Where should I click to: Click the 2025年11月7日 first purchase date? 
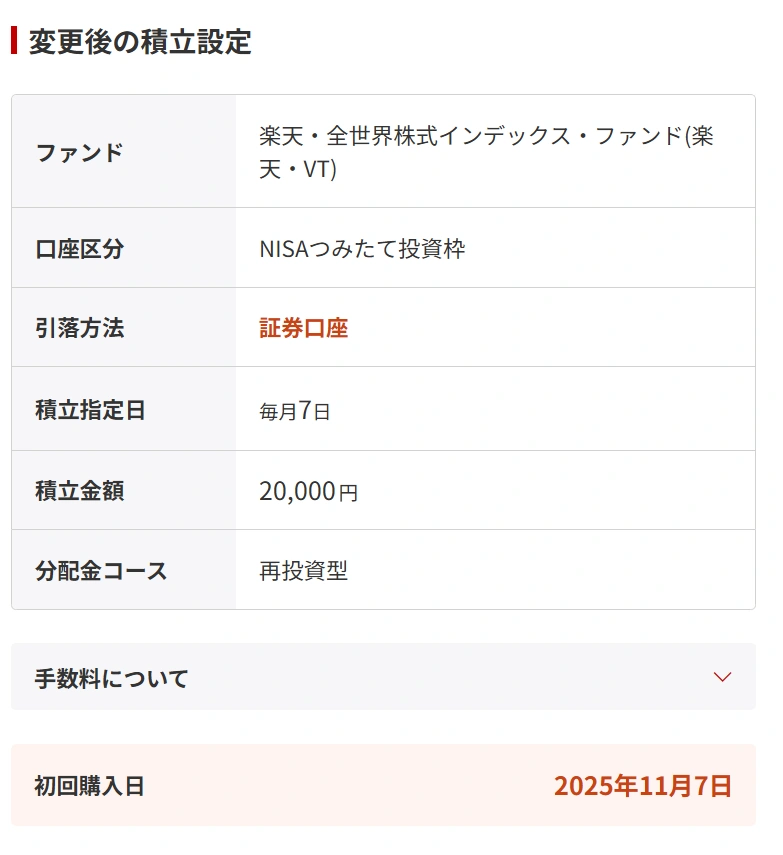pyautogui.click(x=642, y=786)
